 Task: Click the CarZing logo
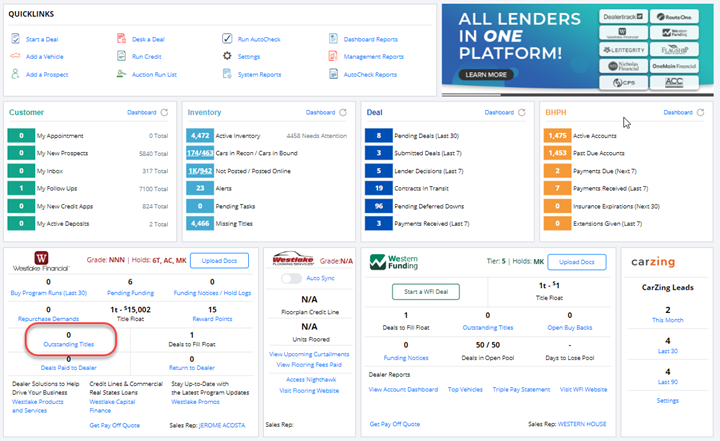click(x=653, y=262)
